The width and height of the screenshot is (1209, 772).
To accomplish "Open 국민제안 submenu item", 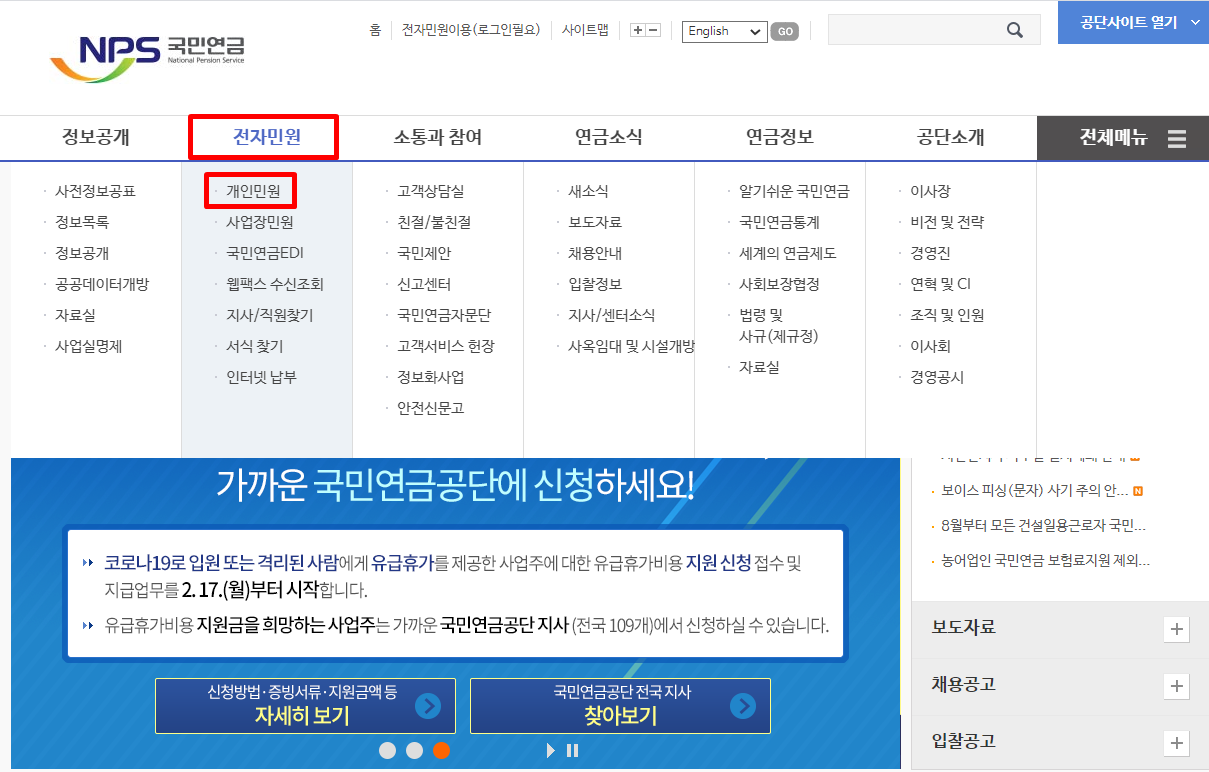I will coord(424,253).
